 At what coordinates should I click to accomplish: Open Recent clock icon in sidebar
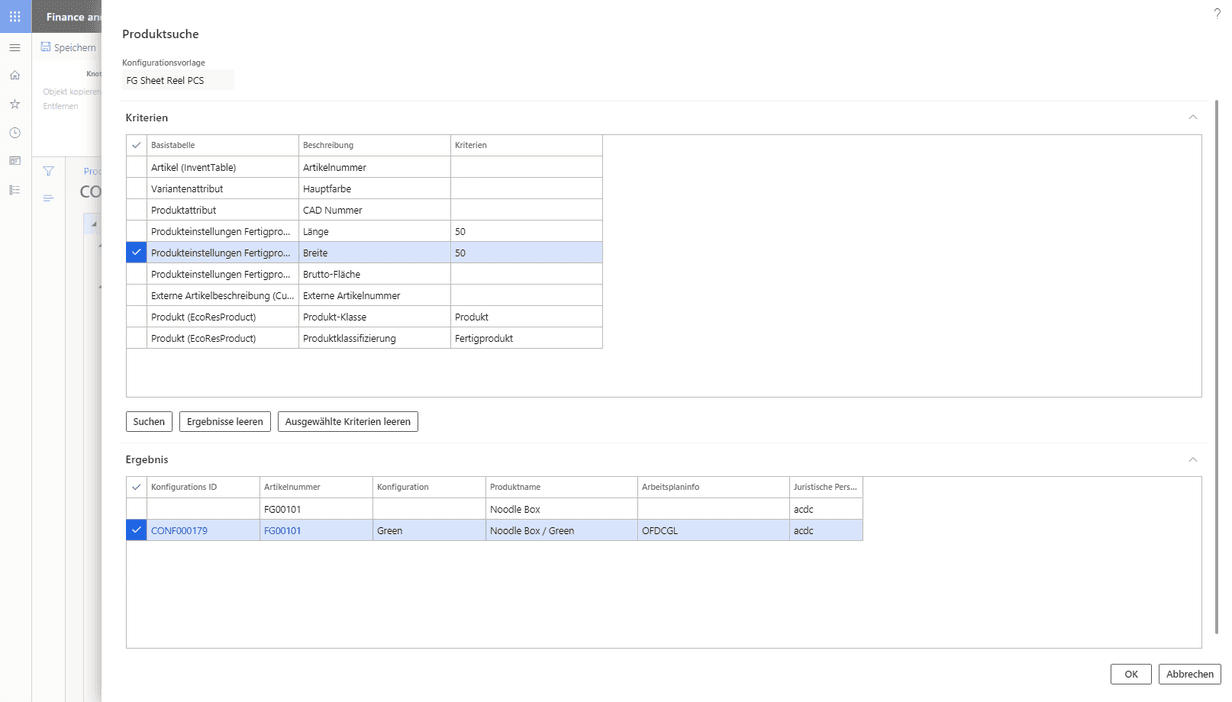click(x=15, y=132)
